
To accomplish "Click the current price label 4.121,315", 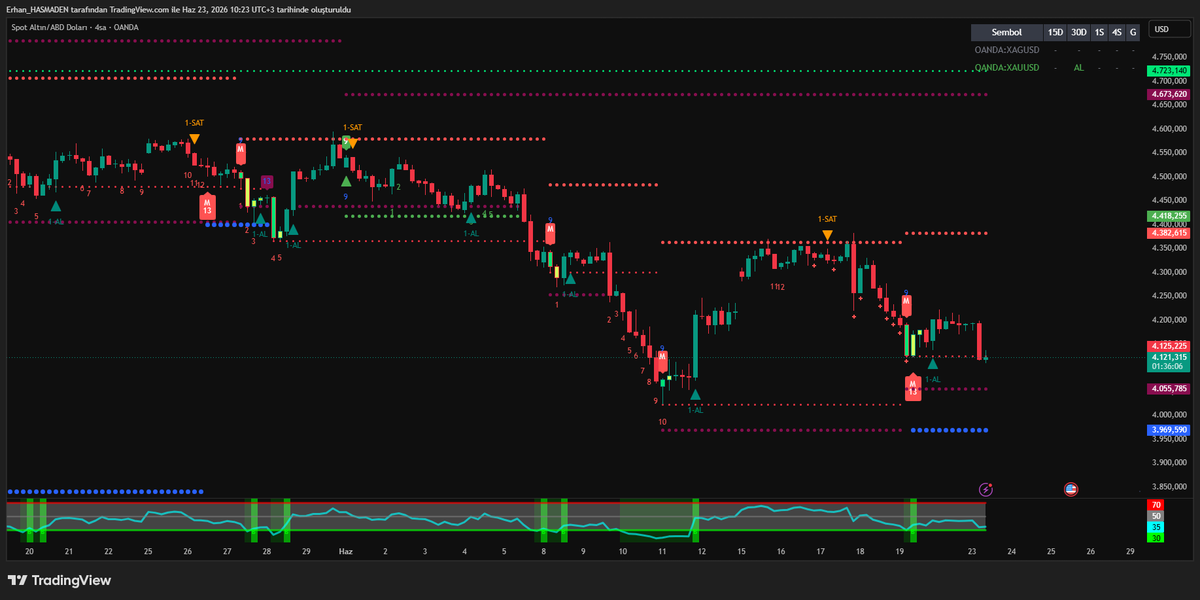I will (x=1169, y=357).
